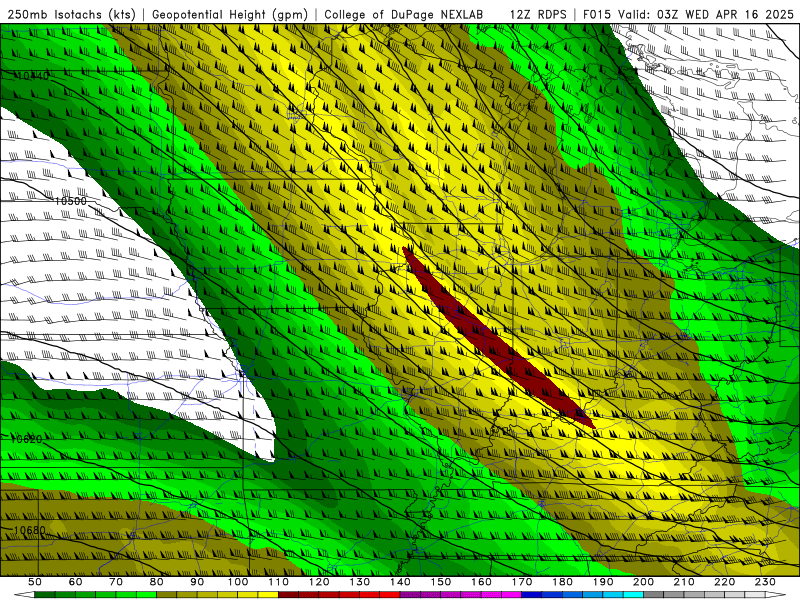This screenshot has height=600, width=800.
Task: Click the 150 value on the color scale
Action: point(441,582)
